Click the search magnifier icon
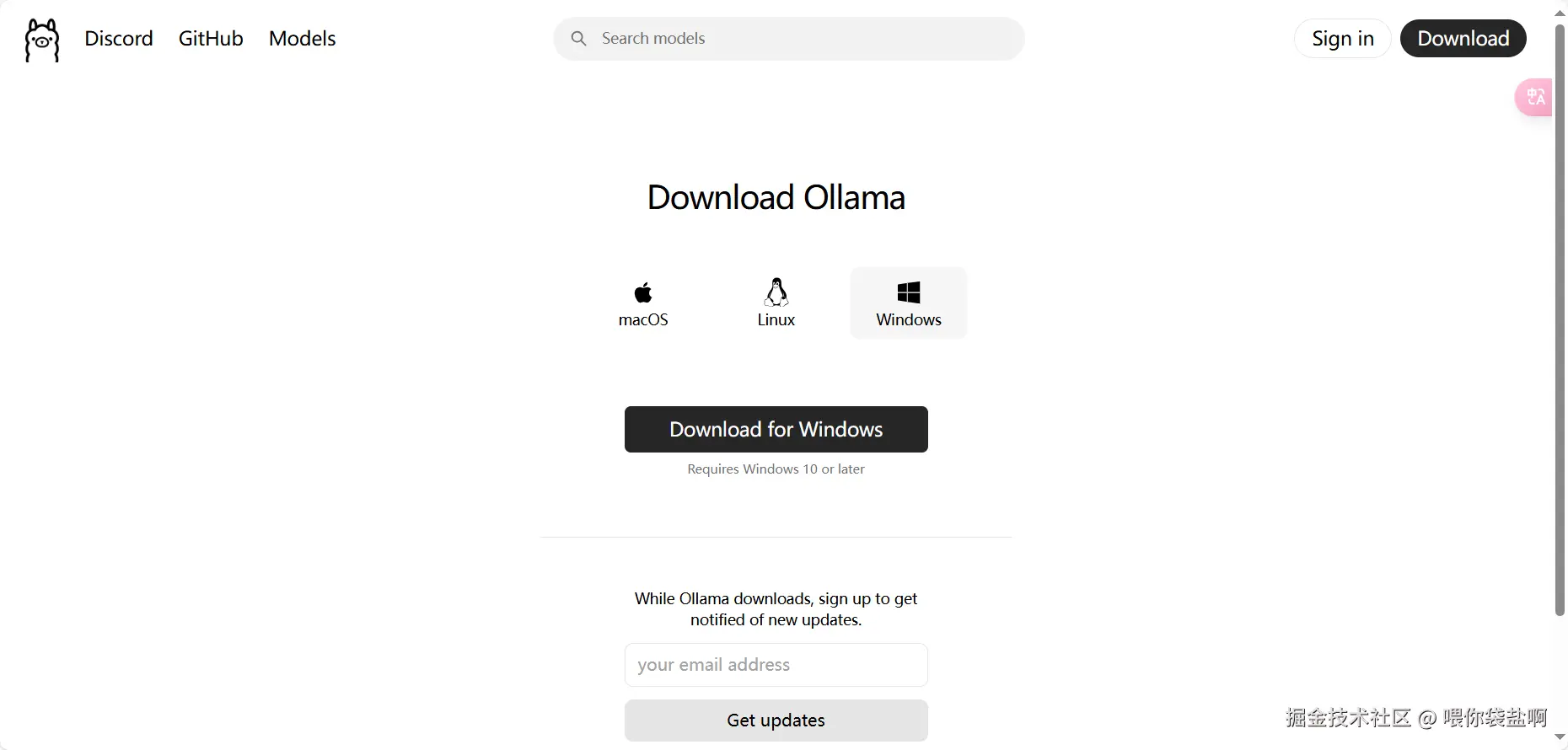This screenshot has width=1568, height=750. (x=578, y=39)
